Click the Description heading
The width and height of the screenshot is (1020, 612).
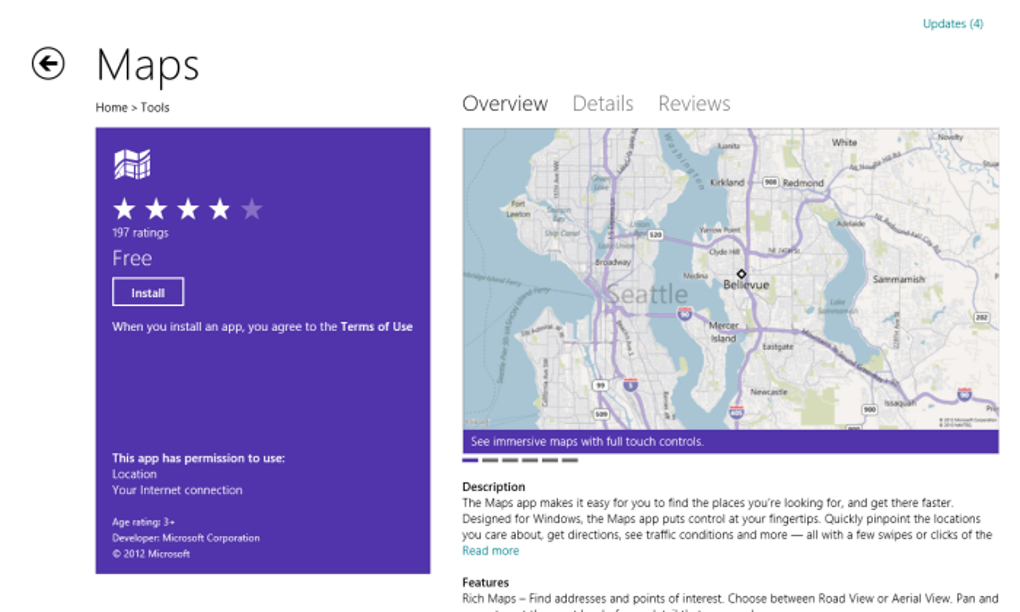pos(494,486)
